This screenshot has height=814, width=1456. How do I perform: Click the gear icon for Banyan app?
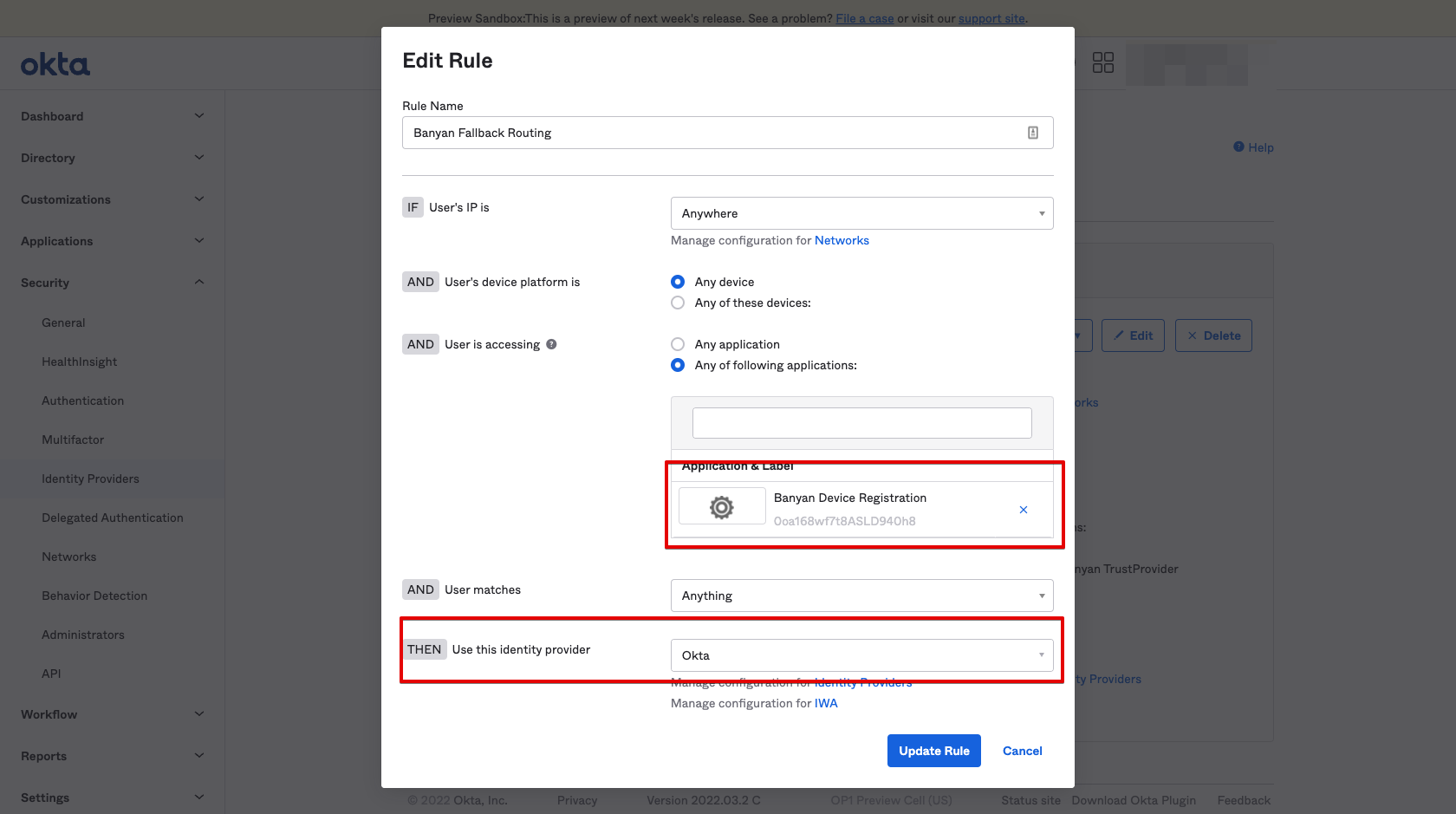pos(721,507)
